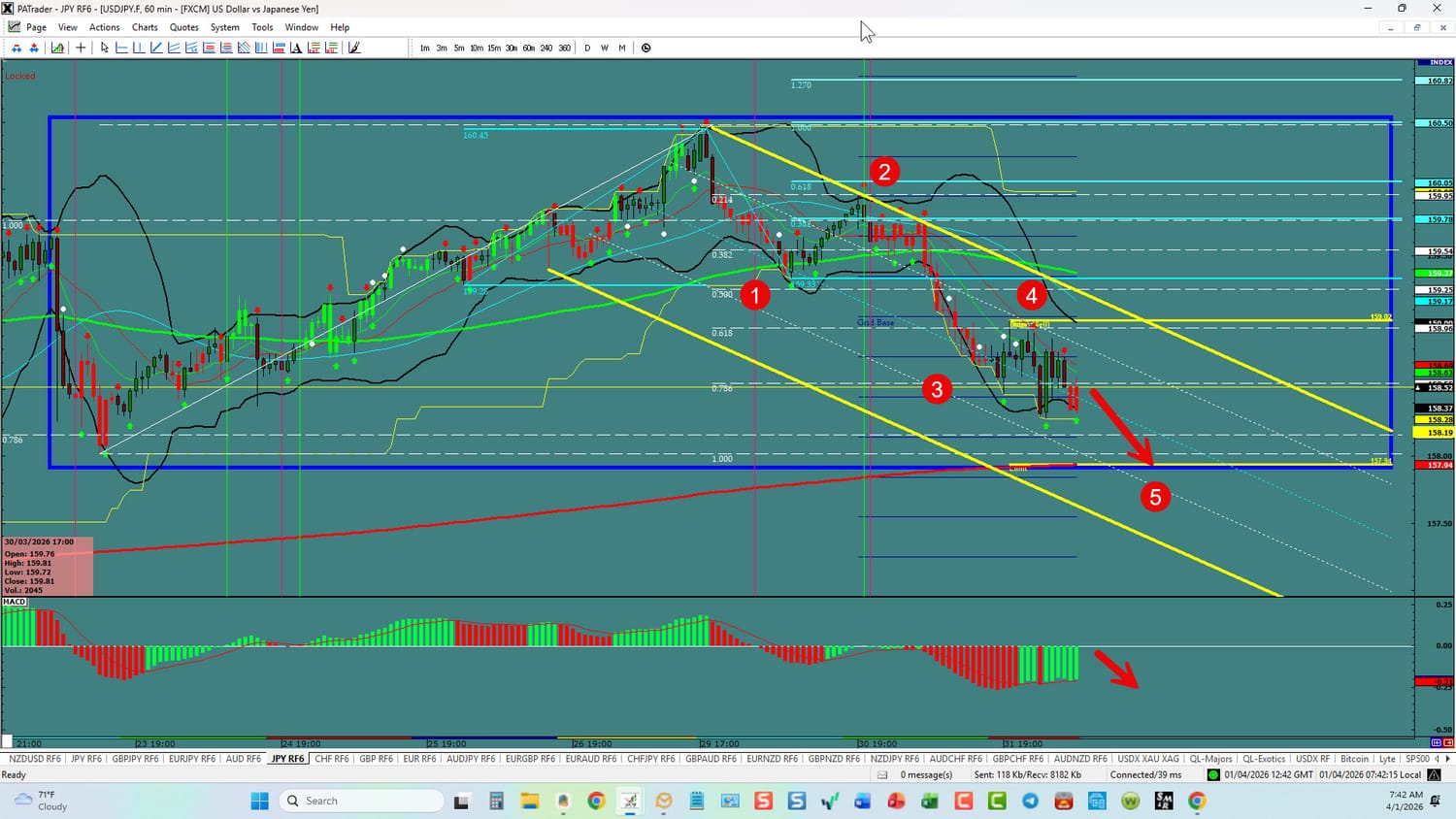This screenshot has width=1456, height=819.
Task: Open the EURAUD RF6 chart tab
Action: (x=590, y=759)
